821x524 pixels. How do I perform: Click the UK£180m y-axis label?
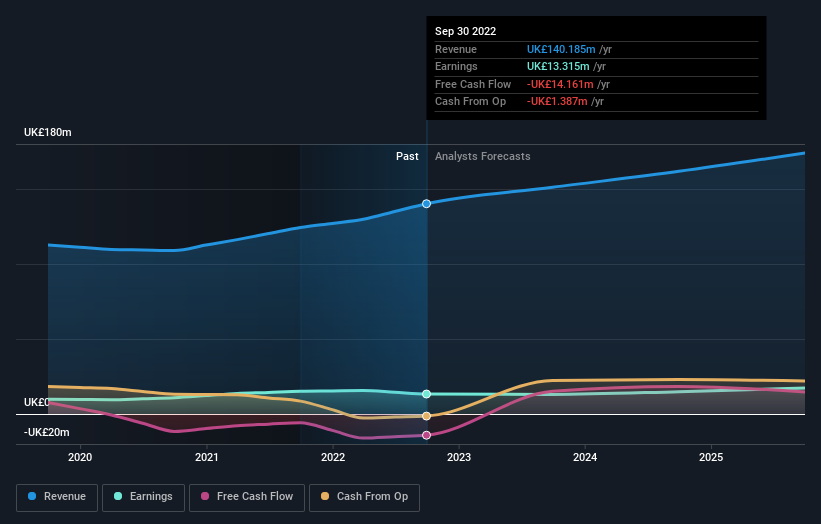[48, 132]
